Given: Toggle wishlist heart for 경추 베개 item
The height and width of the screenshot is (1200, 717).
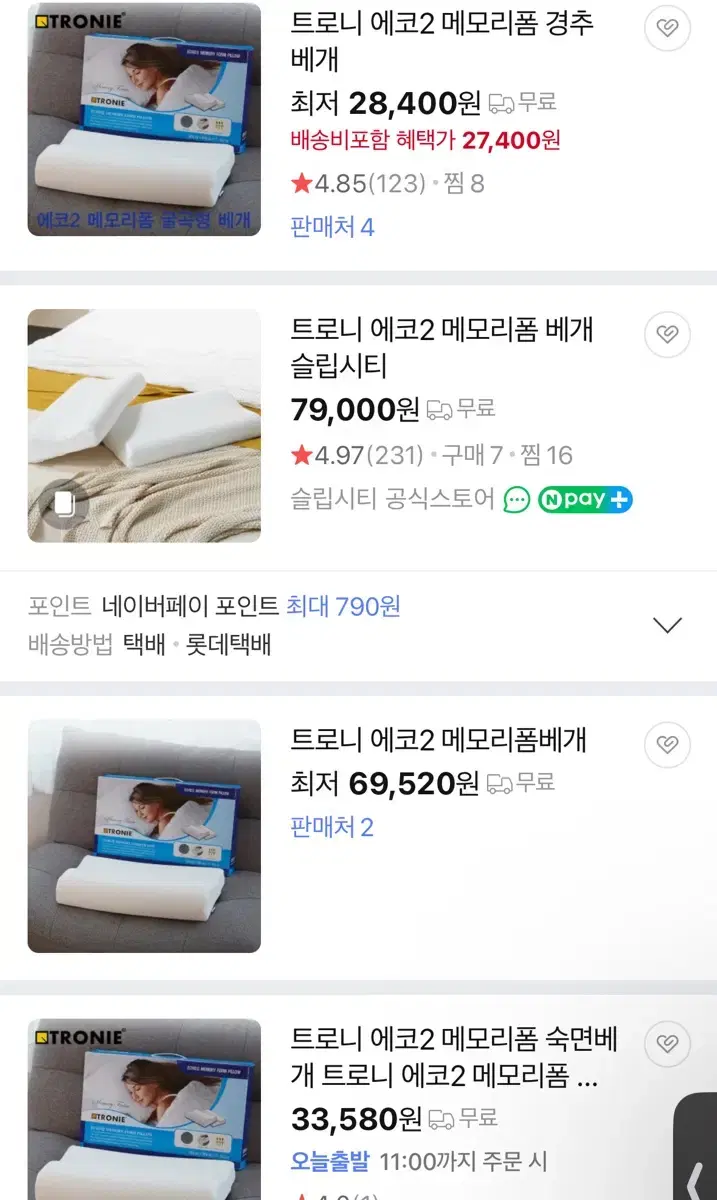Looking at the screenshot, I should (x=667, y=27).
